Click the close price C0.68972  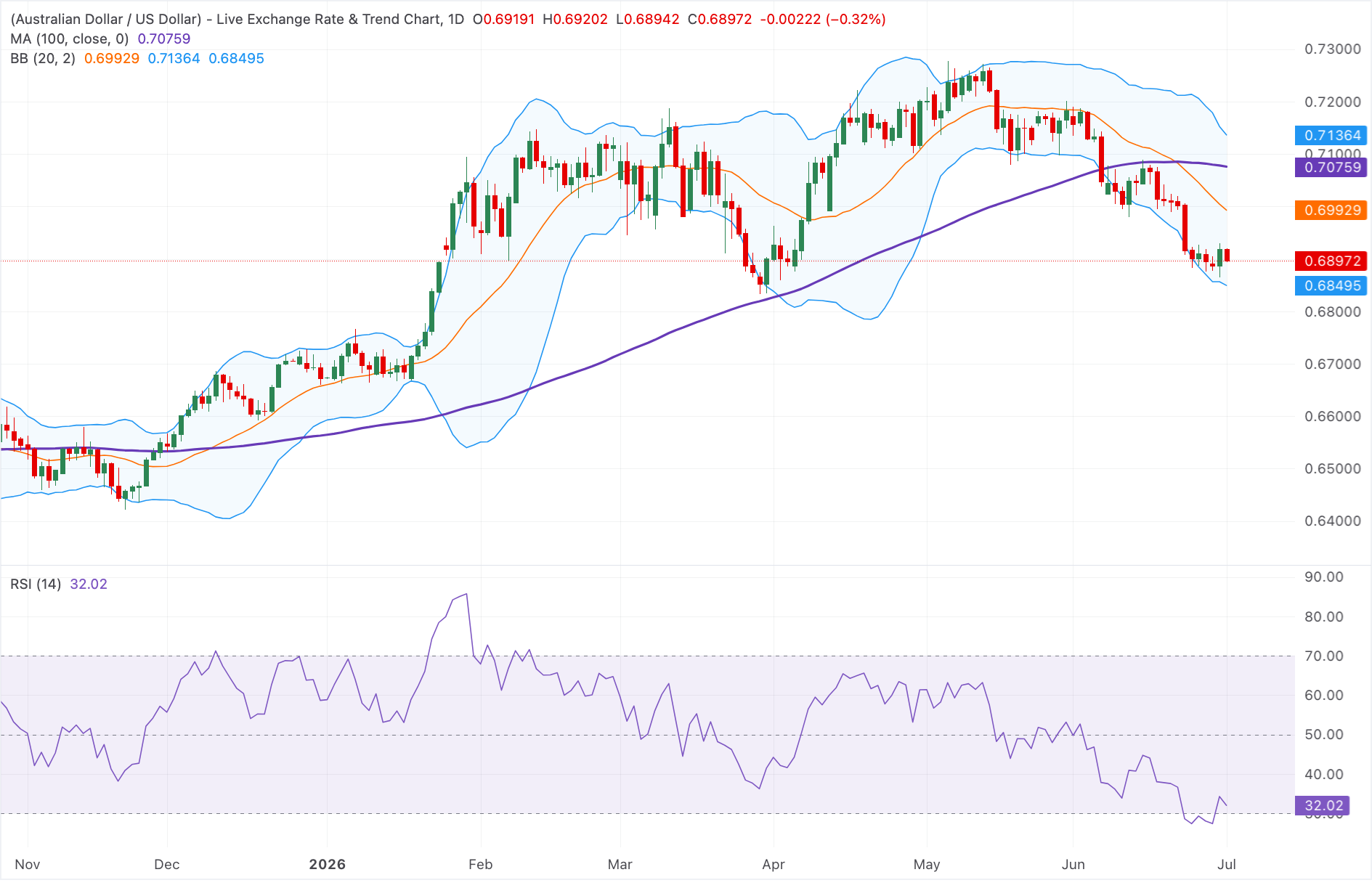tap(720, 20)
